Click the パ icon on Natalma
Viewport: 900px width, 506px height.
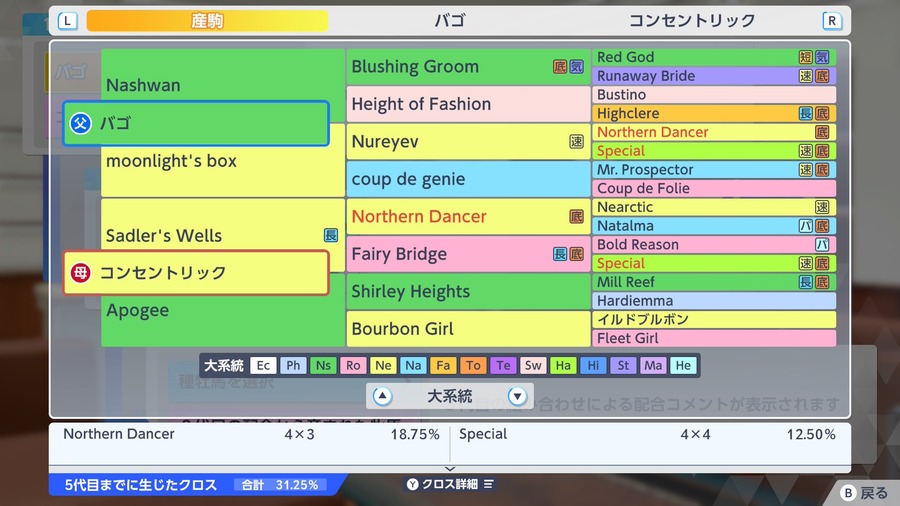[x=806, y=226]
